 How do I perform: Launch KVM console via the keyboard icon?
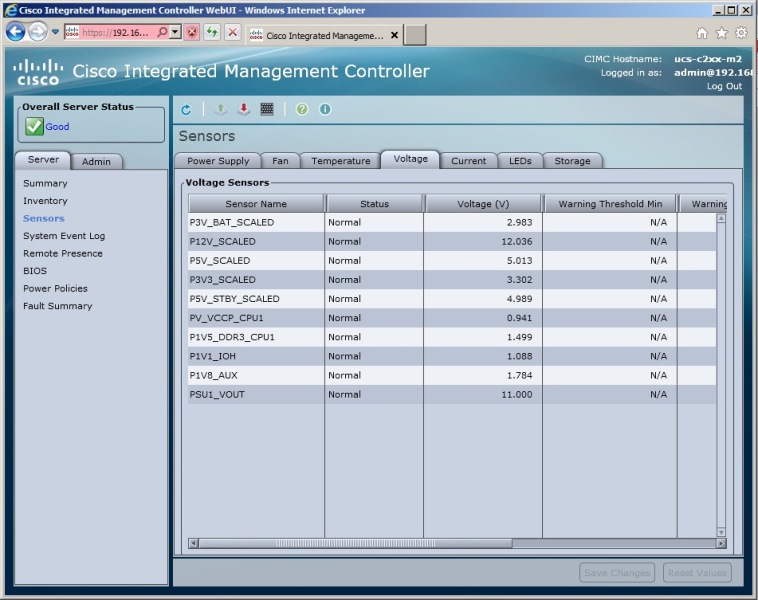(x=267, y=109)
